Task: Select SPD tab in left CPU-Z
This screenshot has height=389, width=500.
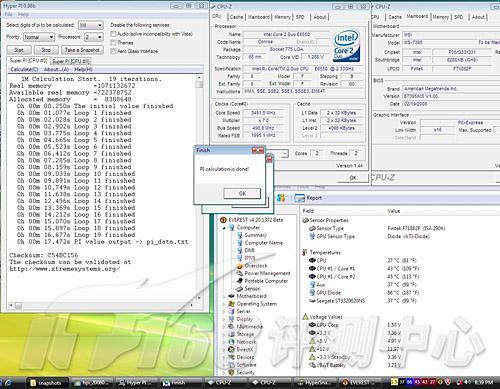Action: pyautogui.click(x=300, y=17)
